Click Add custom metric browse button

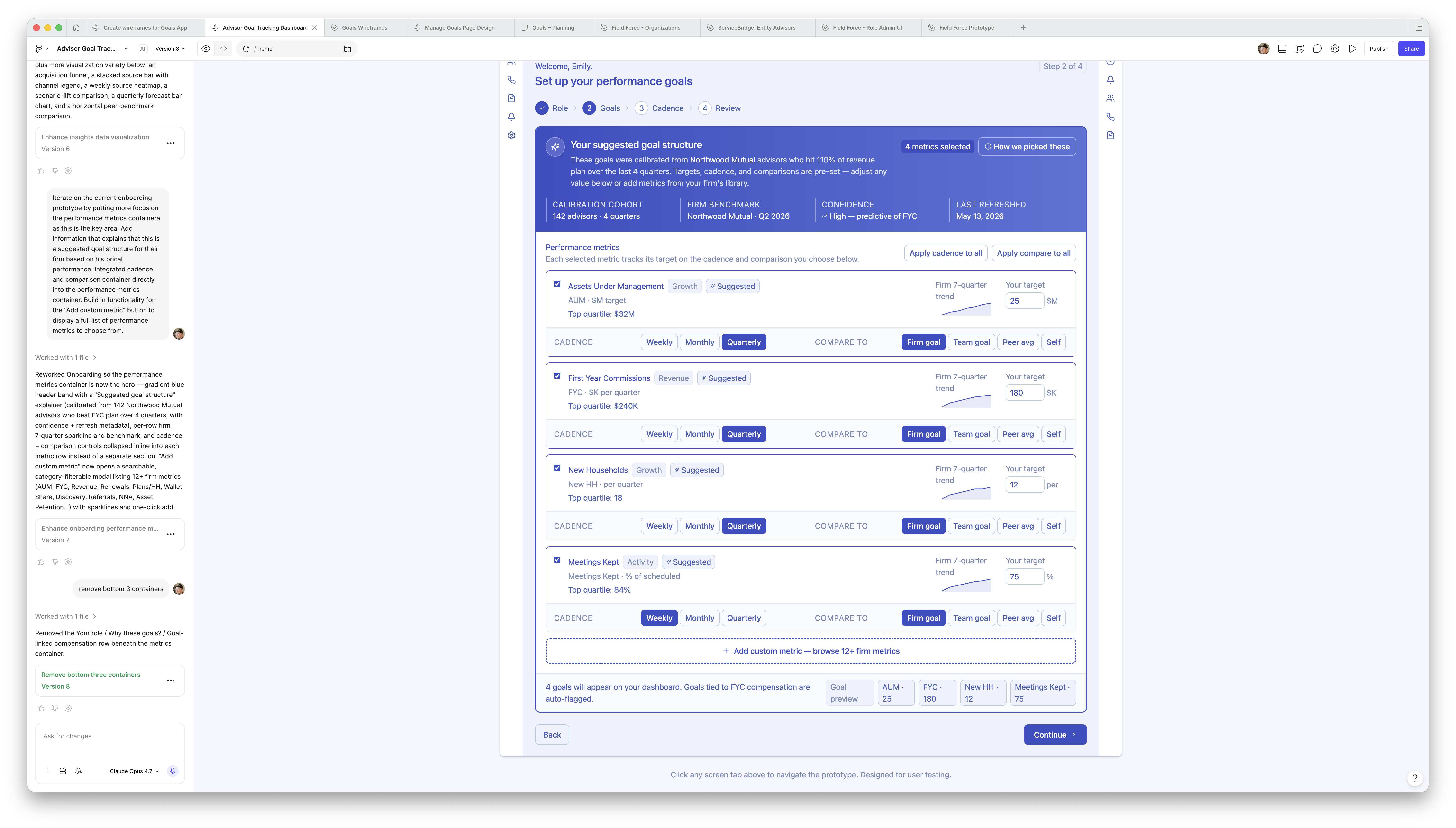point(810,651)
